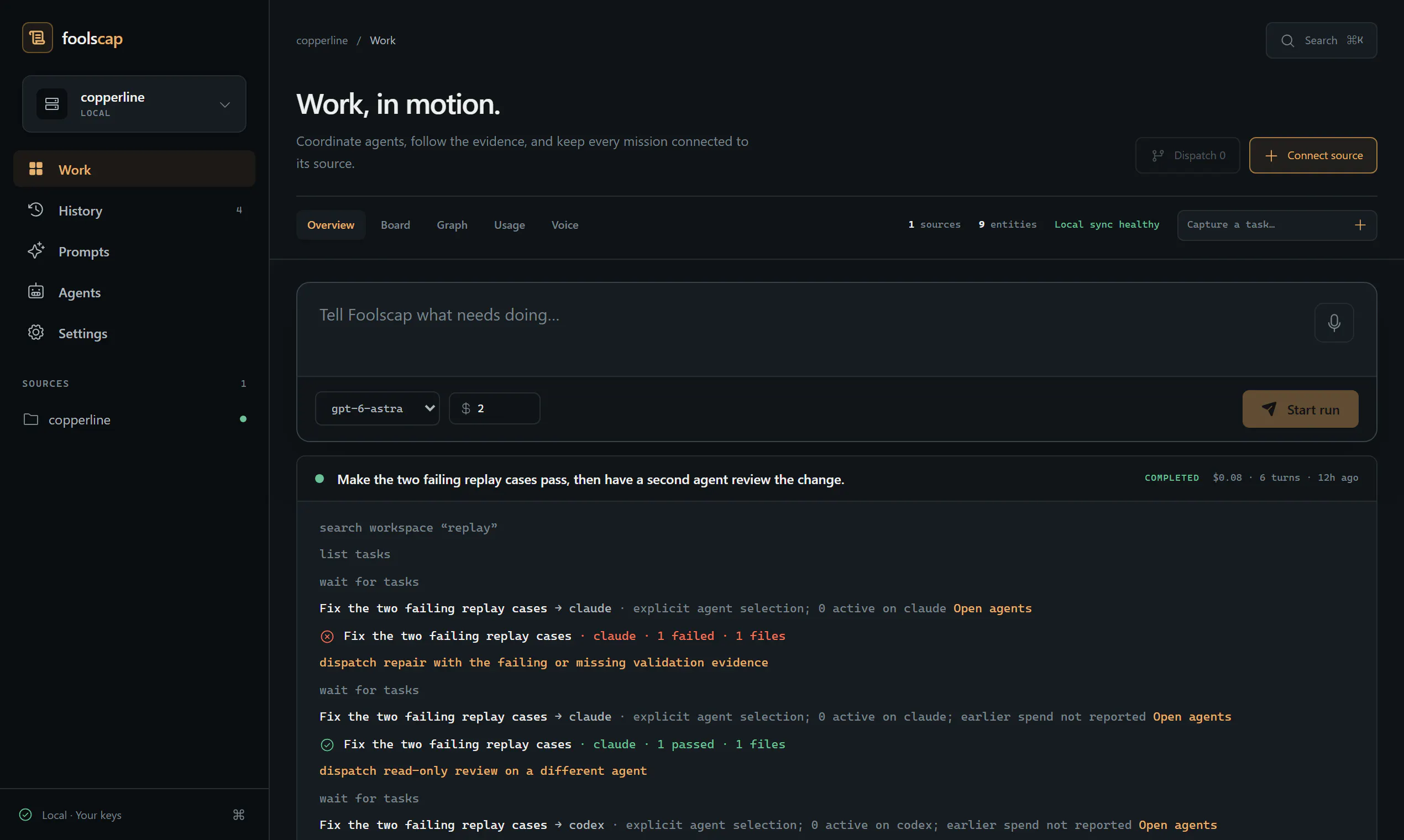
Task: Click the green status dot beside copperline source
Action: (x=243, y=419)
